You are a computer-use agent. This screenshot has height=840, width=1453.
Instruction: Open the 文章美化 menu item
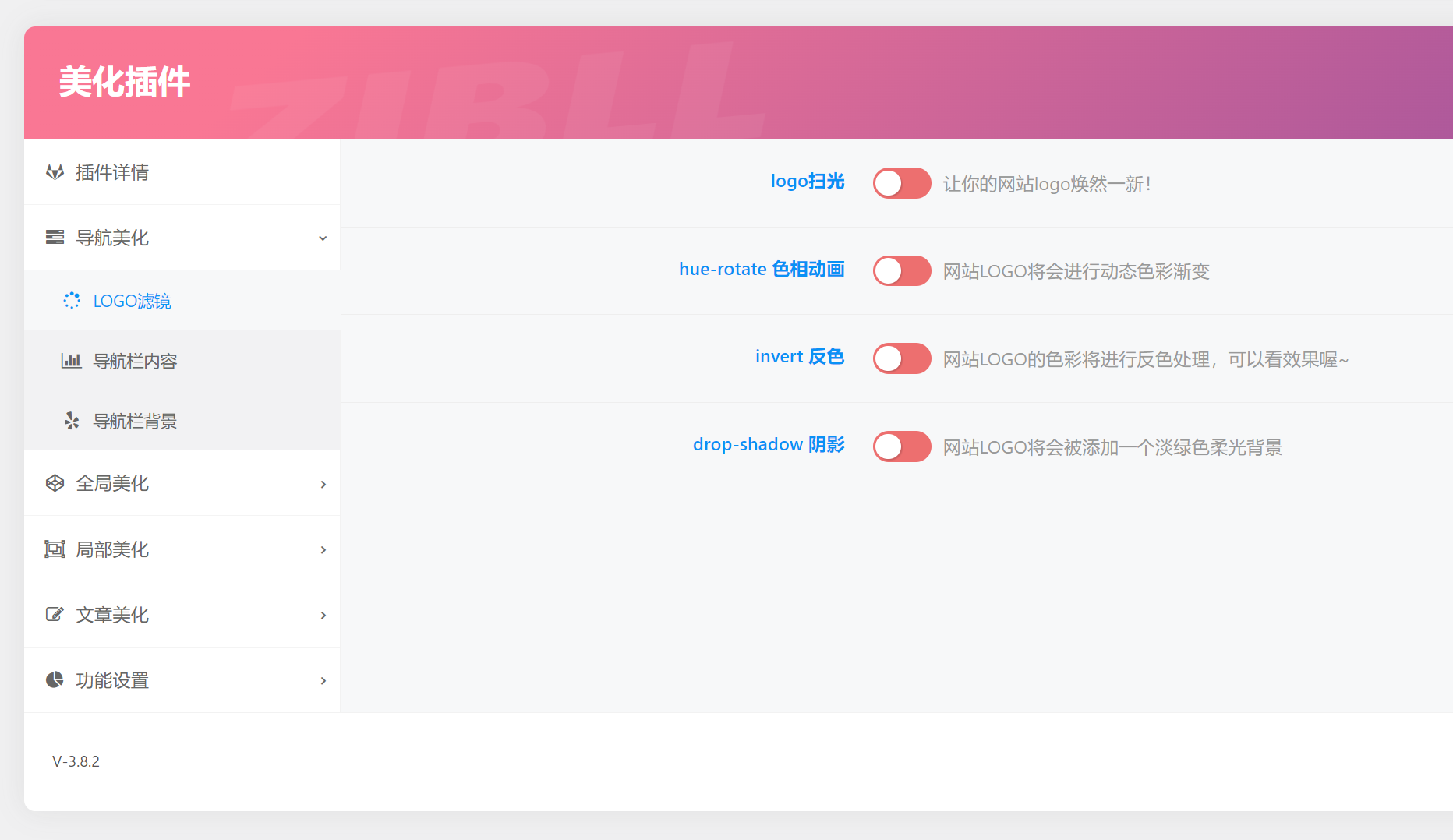tap(112, 615)
